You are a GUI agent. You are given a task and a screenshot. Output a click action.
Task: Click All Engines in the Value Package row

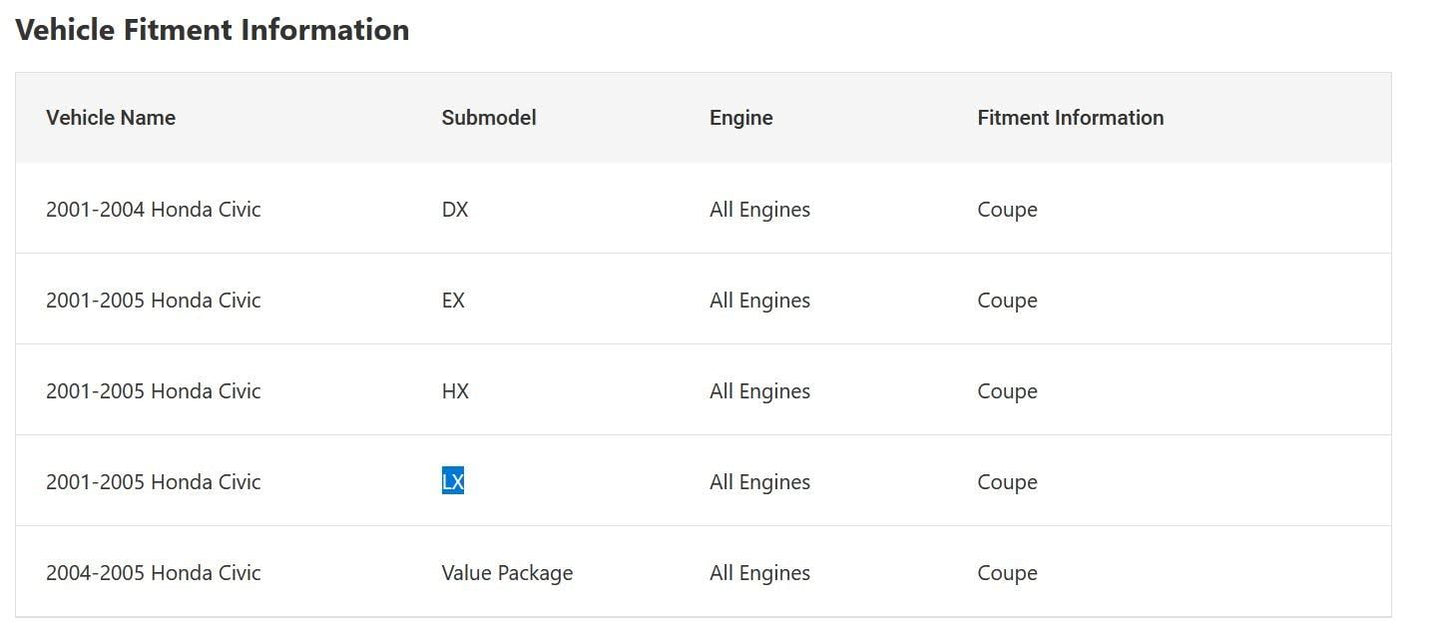coord(760,573)
